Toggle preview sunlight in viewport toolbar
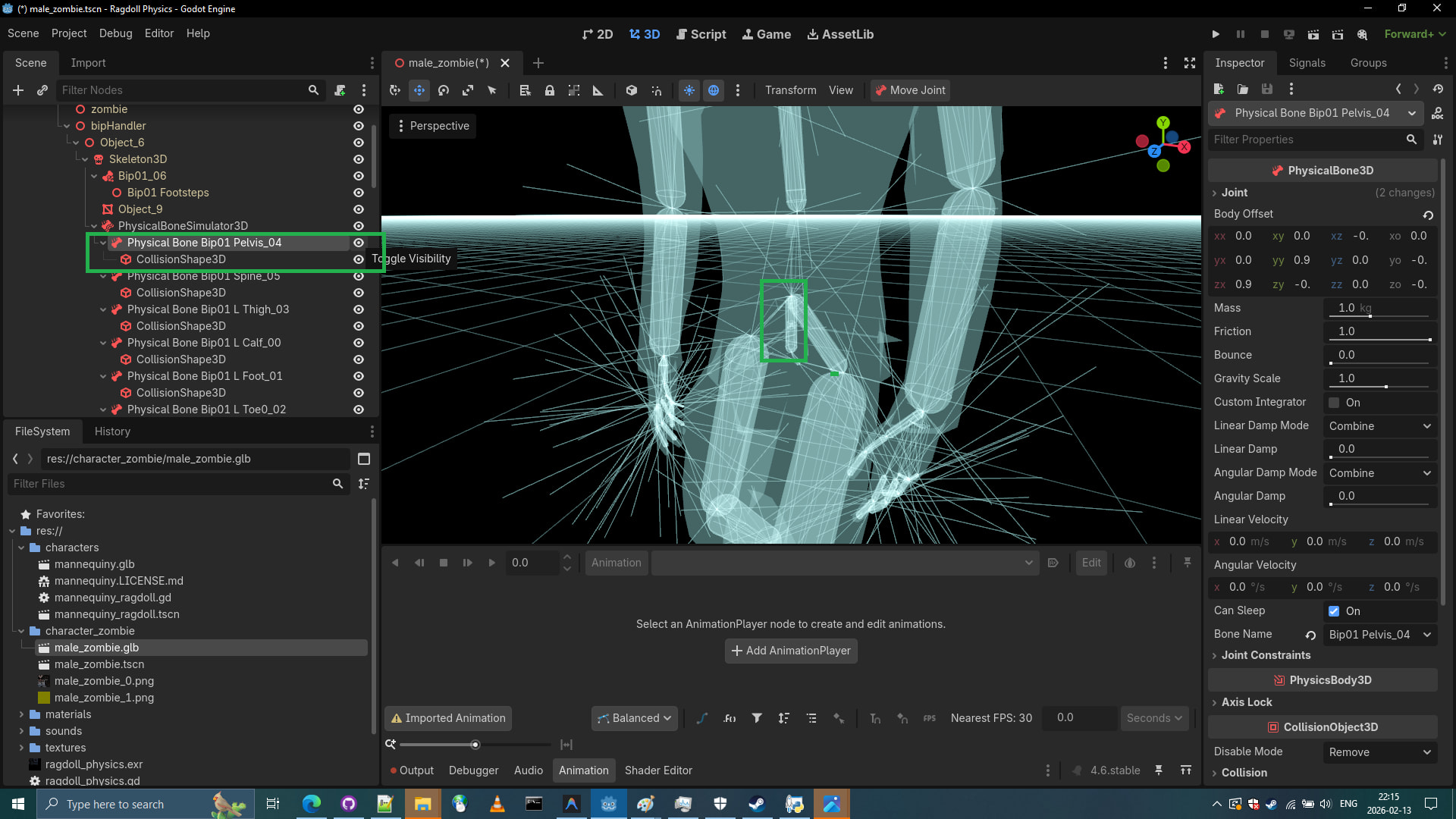The height and width of the screenshot is (819, 1456). (689, 90)
